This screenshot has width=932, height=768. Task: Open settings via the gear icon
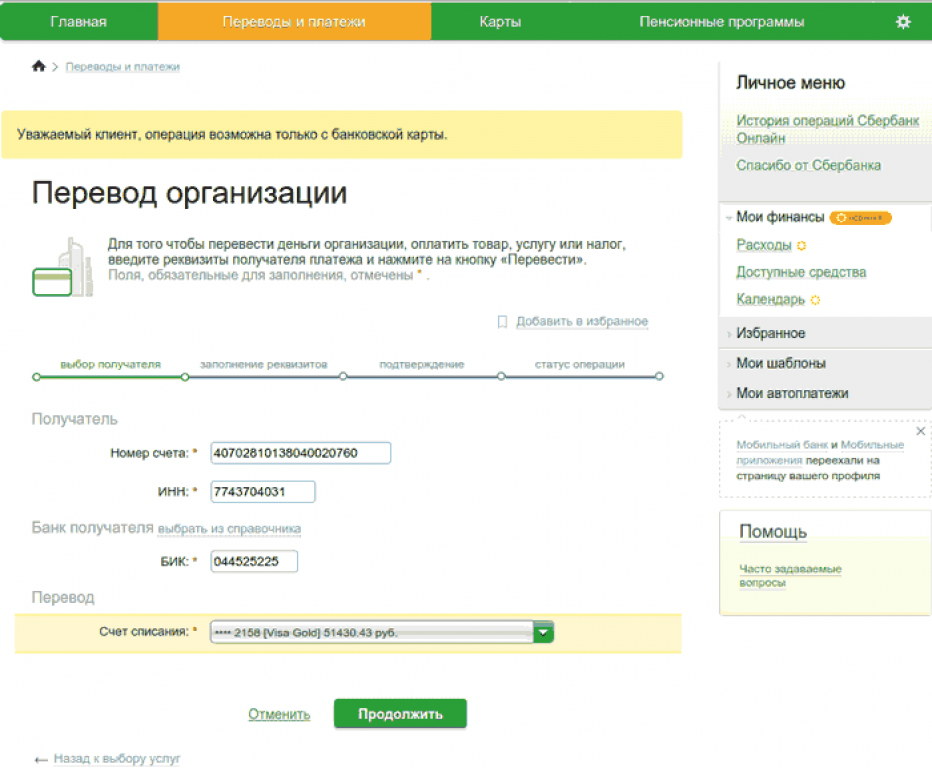tap(903, 21)
